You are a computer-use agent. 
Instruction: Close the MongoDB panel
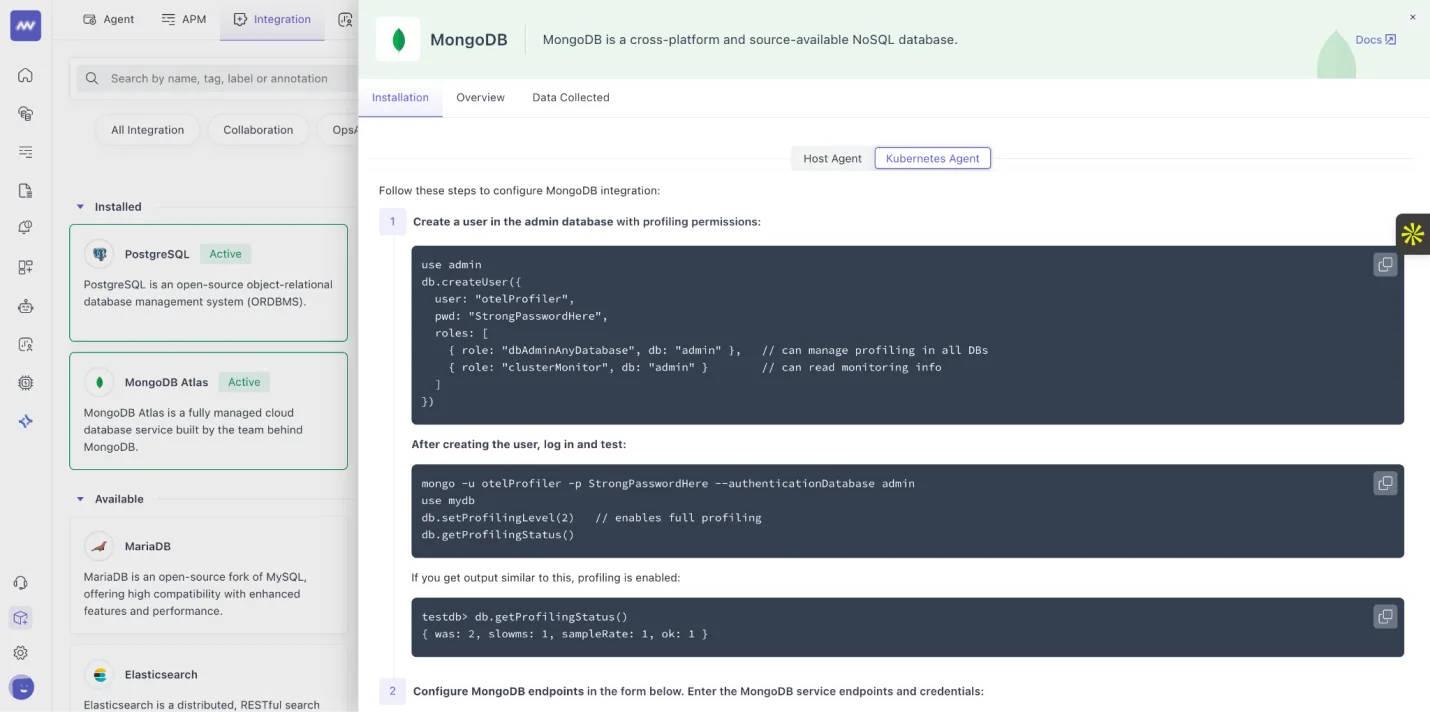1413,17
